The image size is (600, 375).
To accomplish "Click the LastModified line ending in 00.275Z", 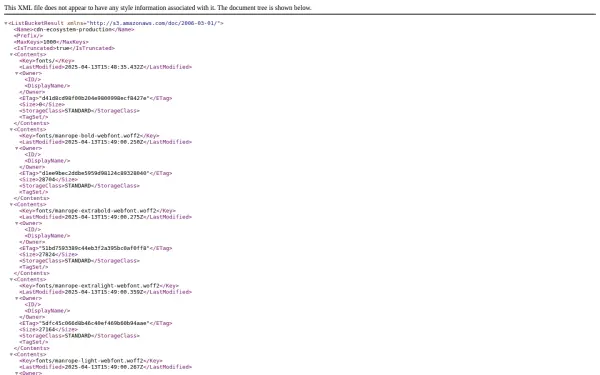I will coord(106,217).
